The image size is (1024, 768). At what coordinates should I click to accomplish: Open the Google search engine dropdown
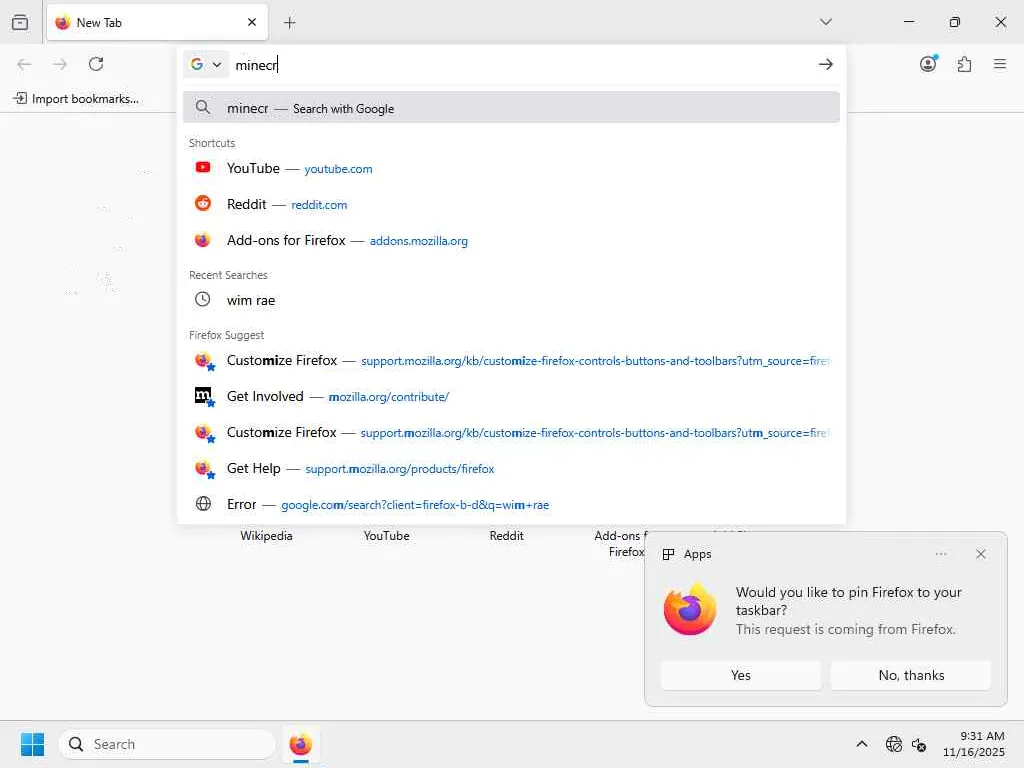click(206, 64)
